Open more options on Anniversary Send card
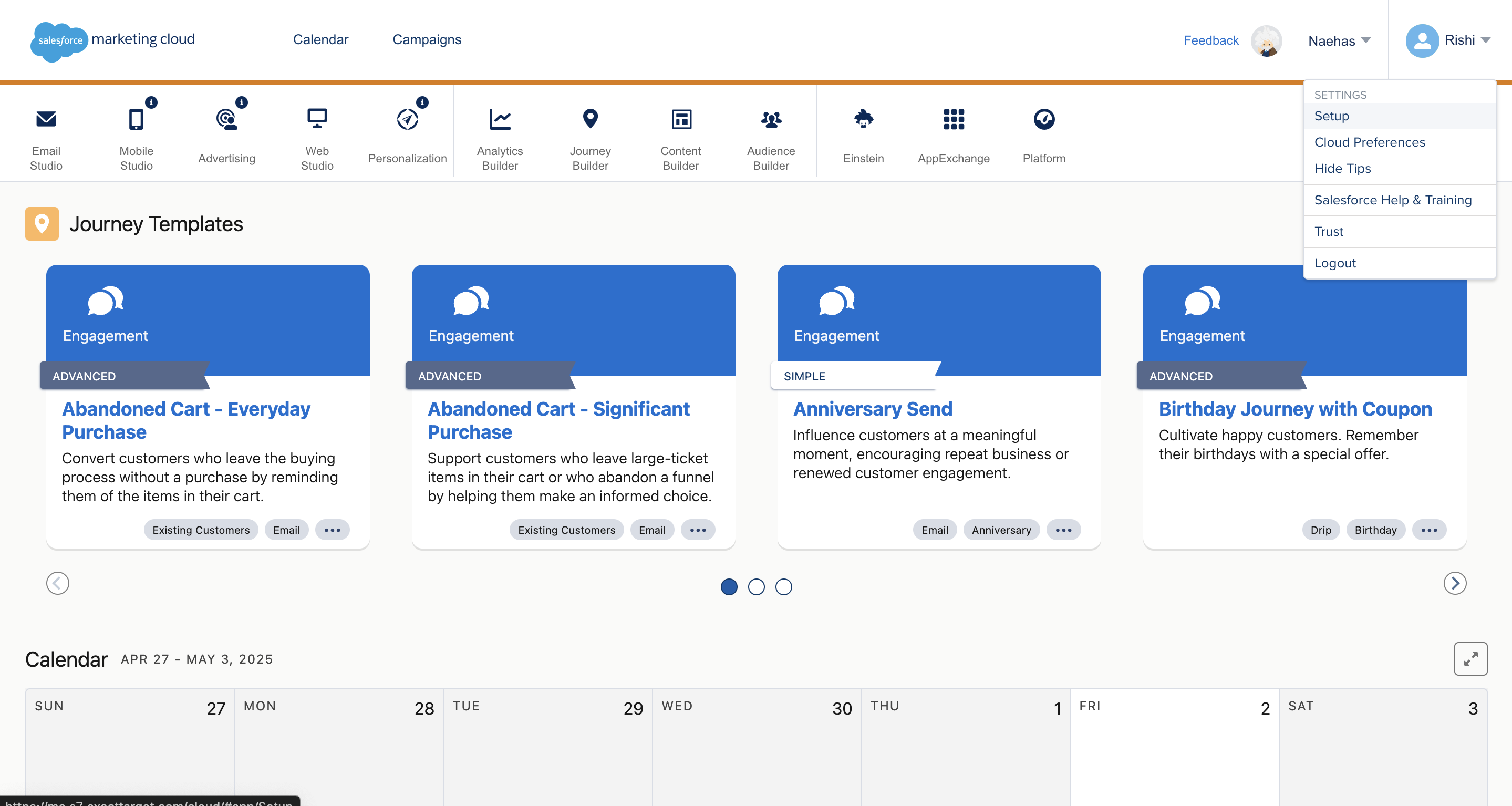The image size is (1512, 806). point(1063,530)
